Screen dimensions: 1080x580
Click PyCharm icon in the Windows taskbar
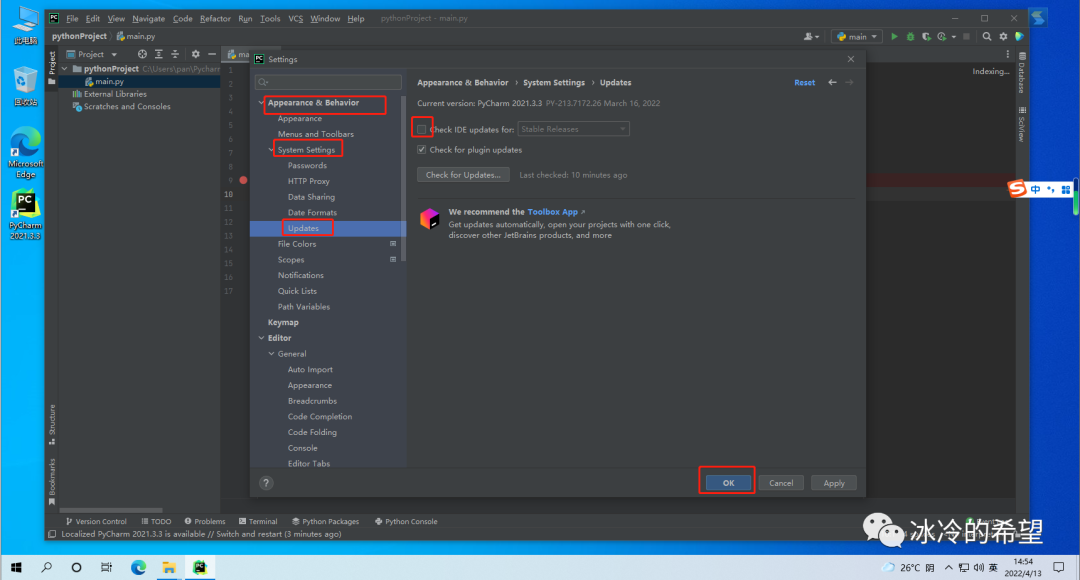point(200,567)
